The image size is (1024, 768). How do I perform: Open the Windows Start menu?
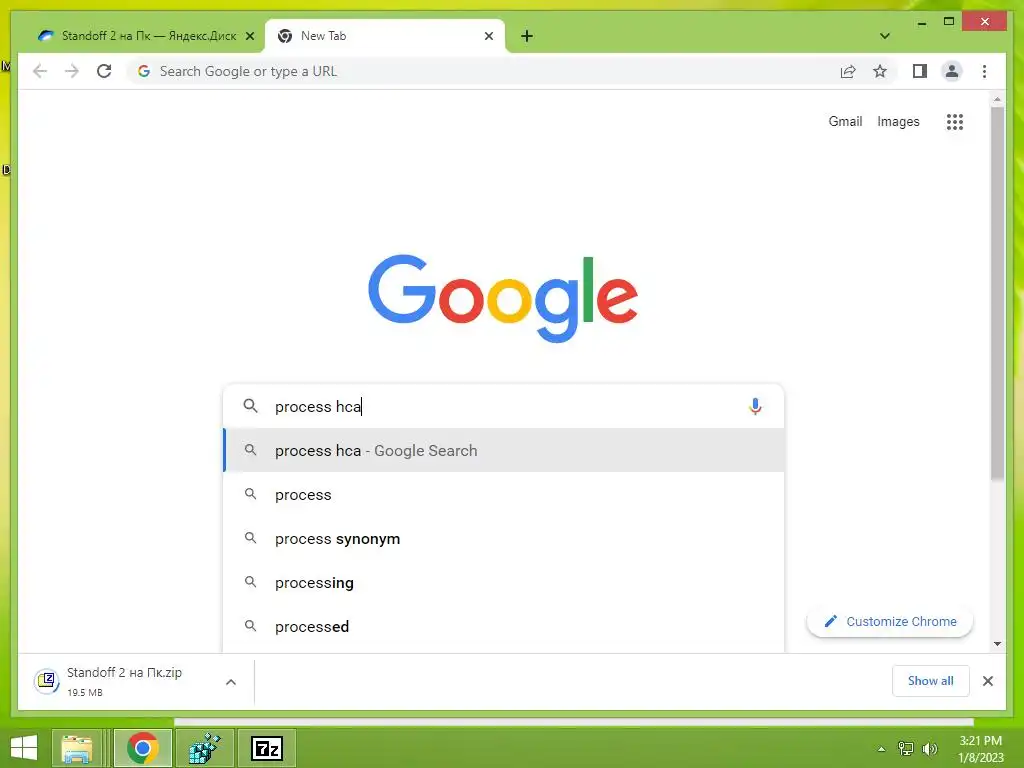[24, 748]
